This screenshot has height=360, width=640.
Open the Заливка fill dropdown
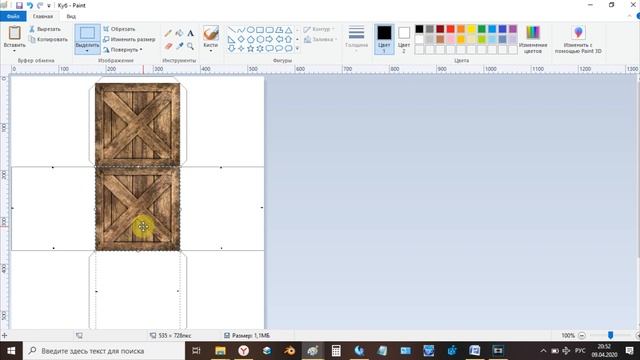click(320, 40)
